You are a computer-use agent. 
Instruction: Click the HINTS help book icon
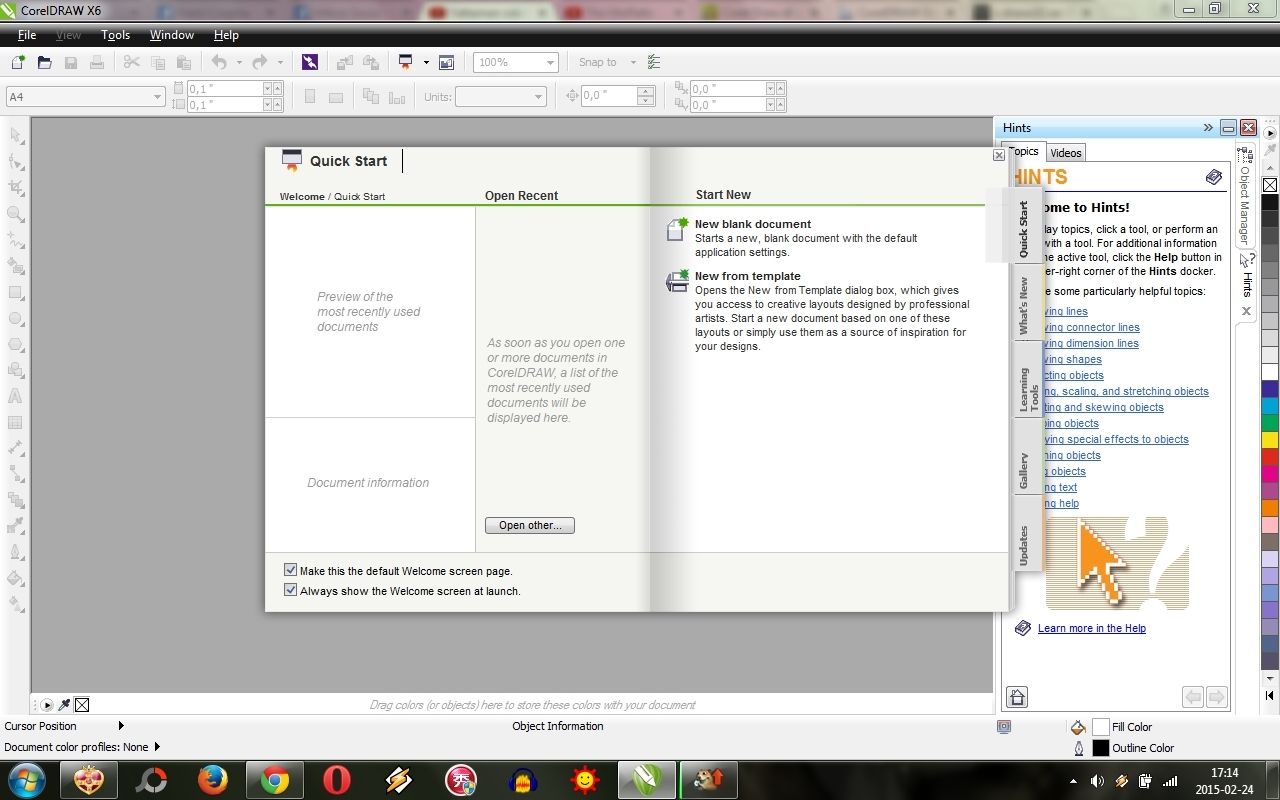pos(1214,177)
